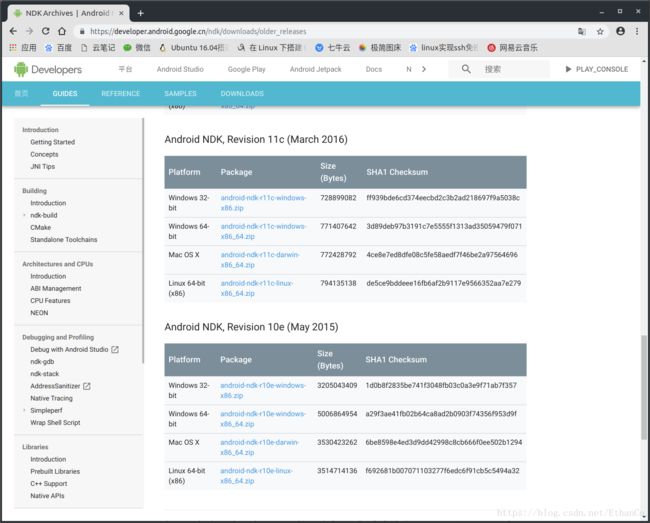Open the 百度 bookmark
Screen dimensions: 650x523
(58, 48)
